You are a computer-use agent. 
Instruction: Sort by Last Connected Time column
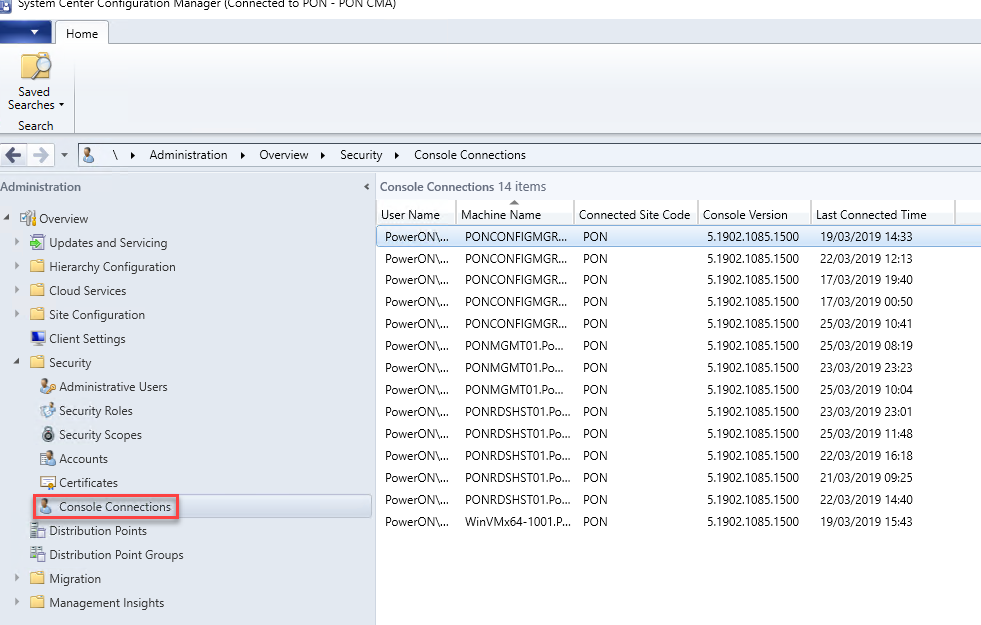pyautogui.click(x=870, y=214)
